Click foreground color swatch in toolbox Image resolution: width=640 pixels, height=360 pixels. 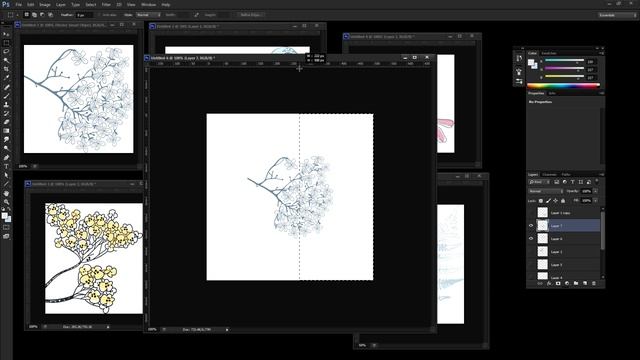click(4, 216)
